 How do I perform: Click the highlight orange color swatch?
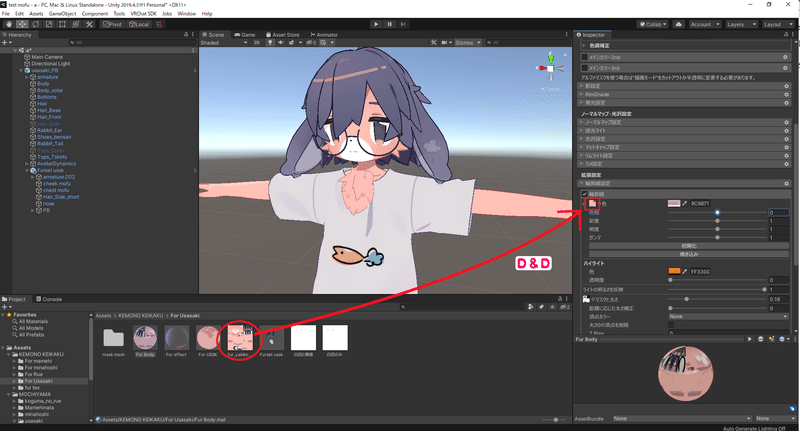pos(674,271)
